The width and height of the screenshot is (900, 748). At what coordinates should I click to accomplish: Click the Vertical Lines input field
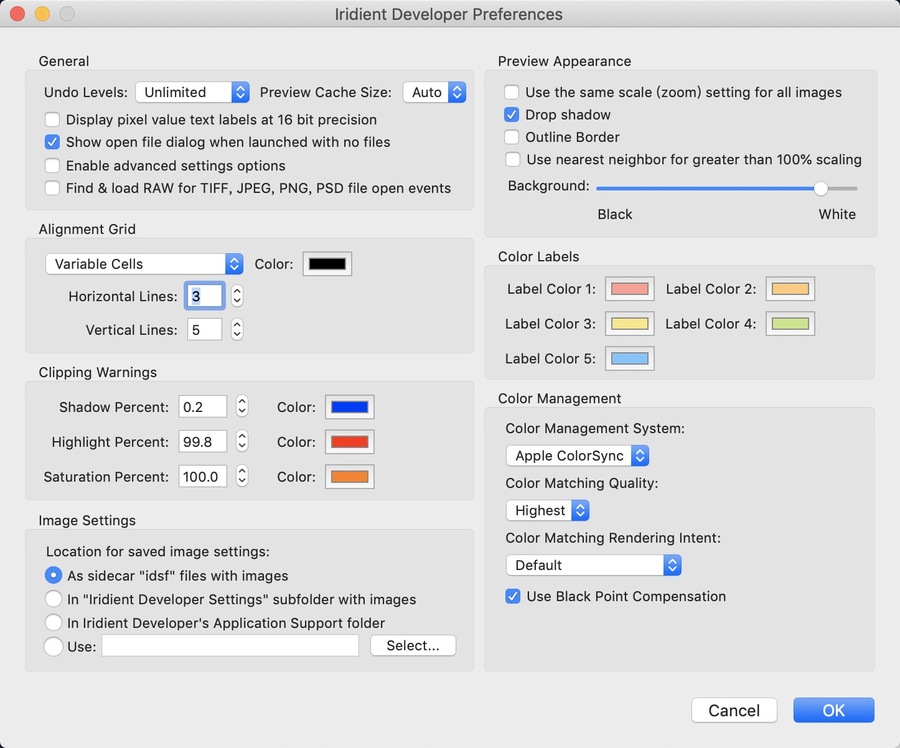(x=204, y=330)
